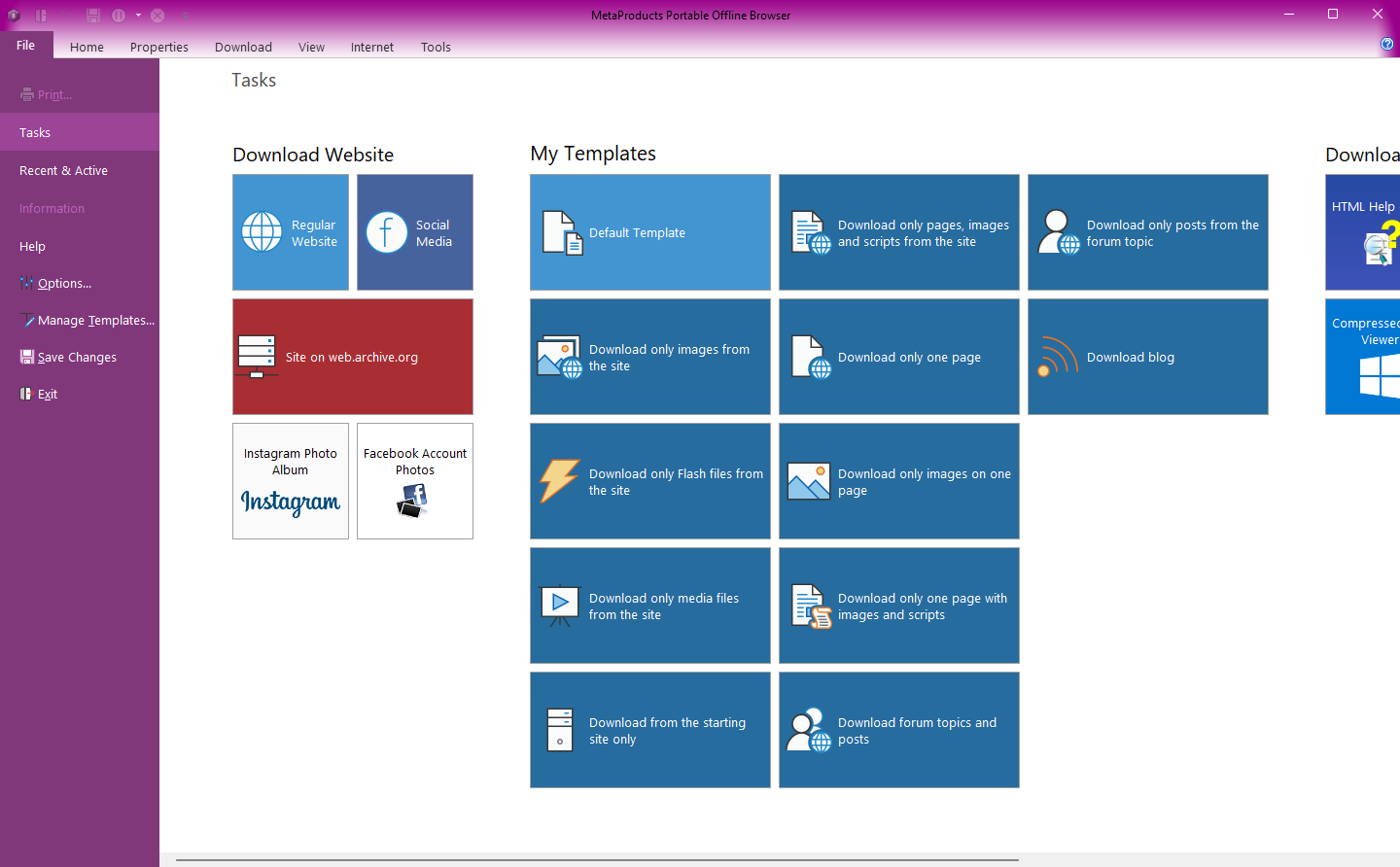
Task: Open Help in the File sidebar
Action: 80,246
